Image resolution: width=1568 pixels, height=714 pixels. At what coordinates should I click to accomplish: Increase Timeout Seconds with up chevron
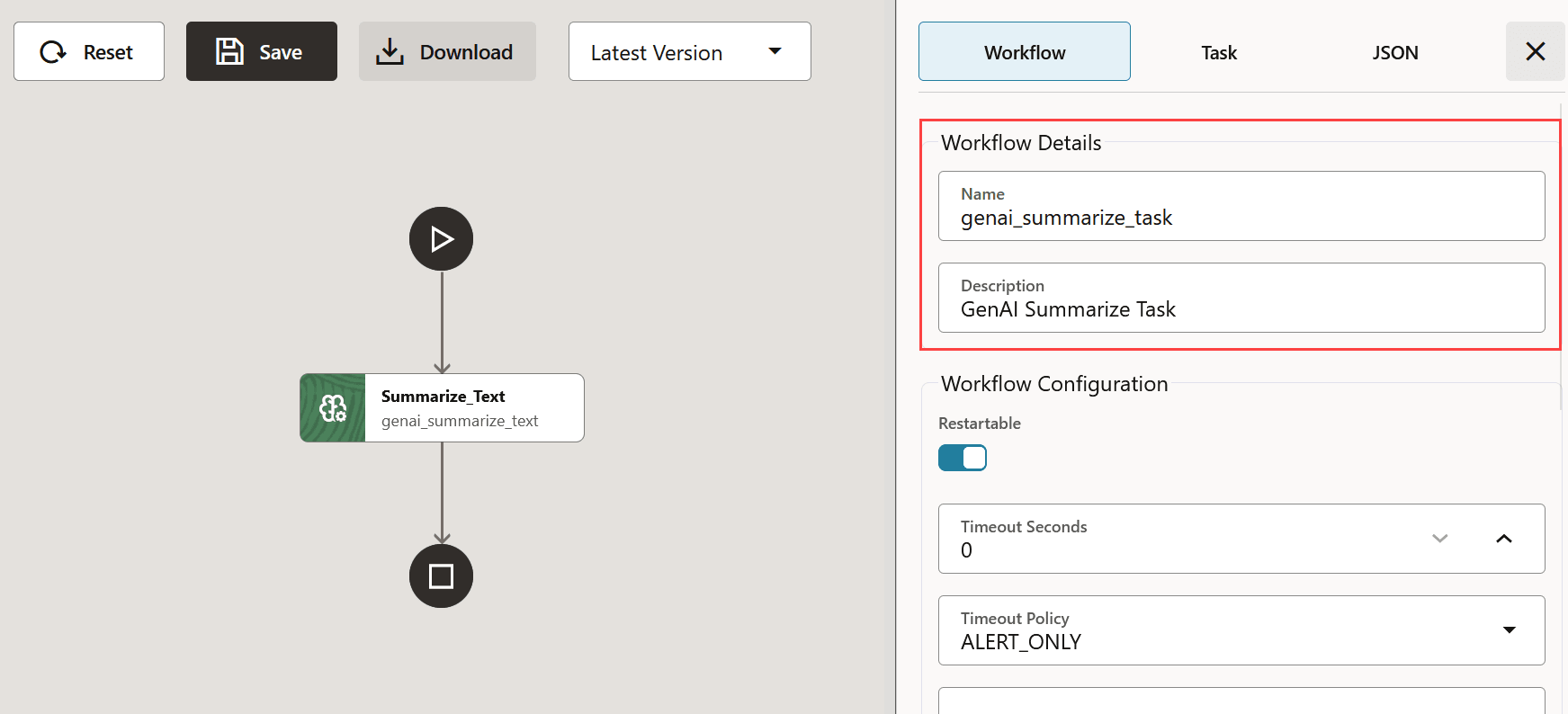1504,538
